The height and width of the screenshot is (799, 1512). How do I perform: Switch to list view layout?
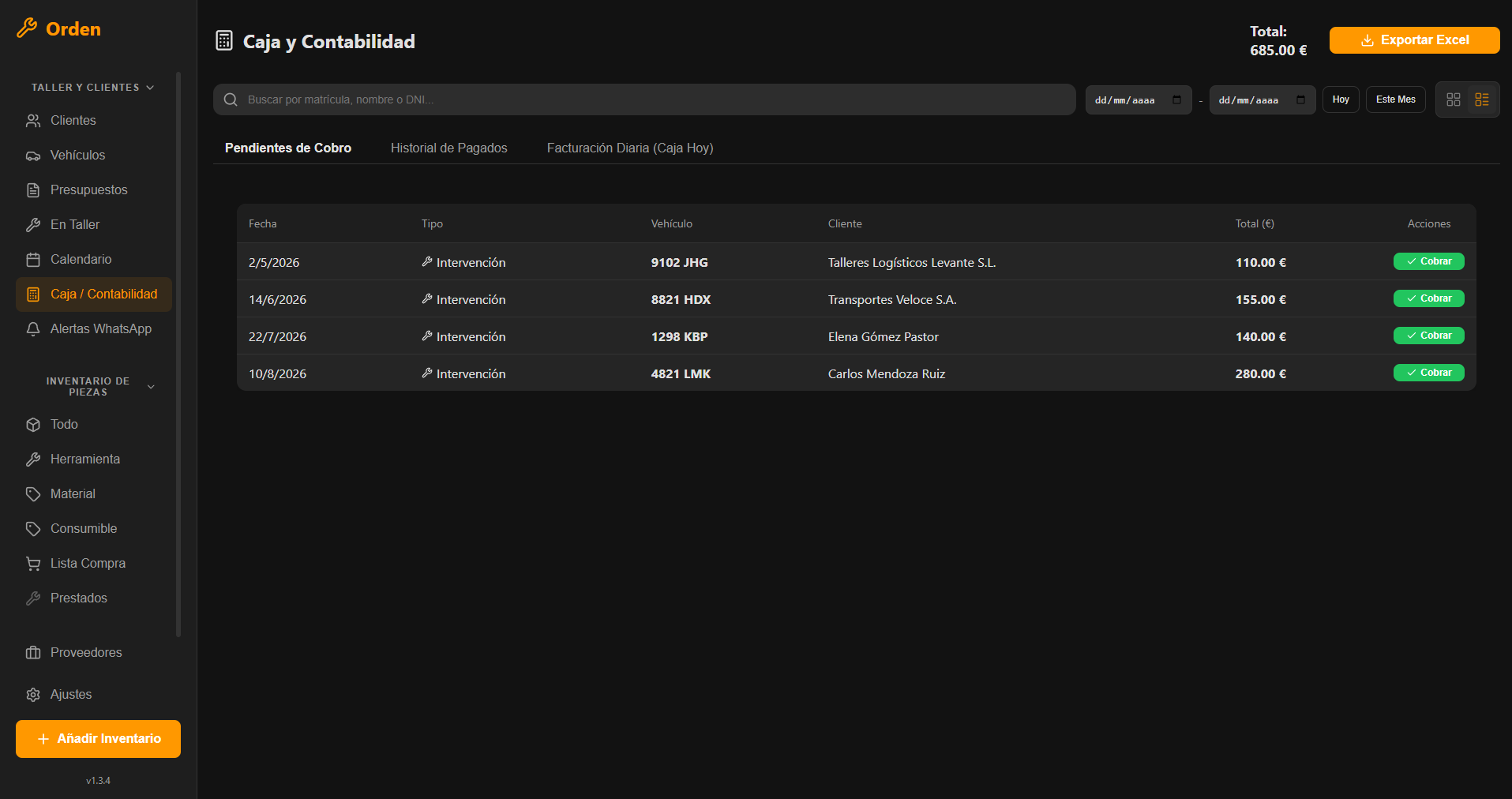[1482, 99]
